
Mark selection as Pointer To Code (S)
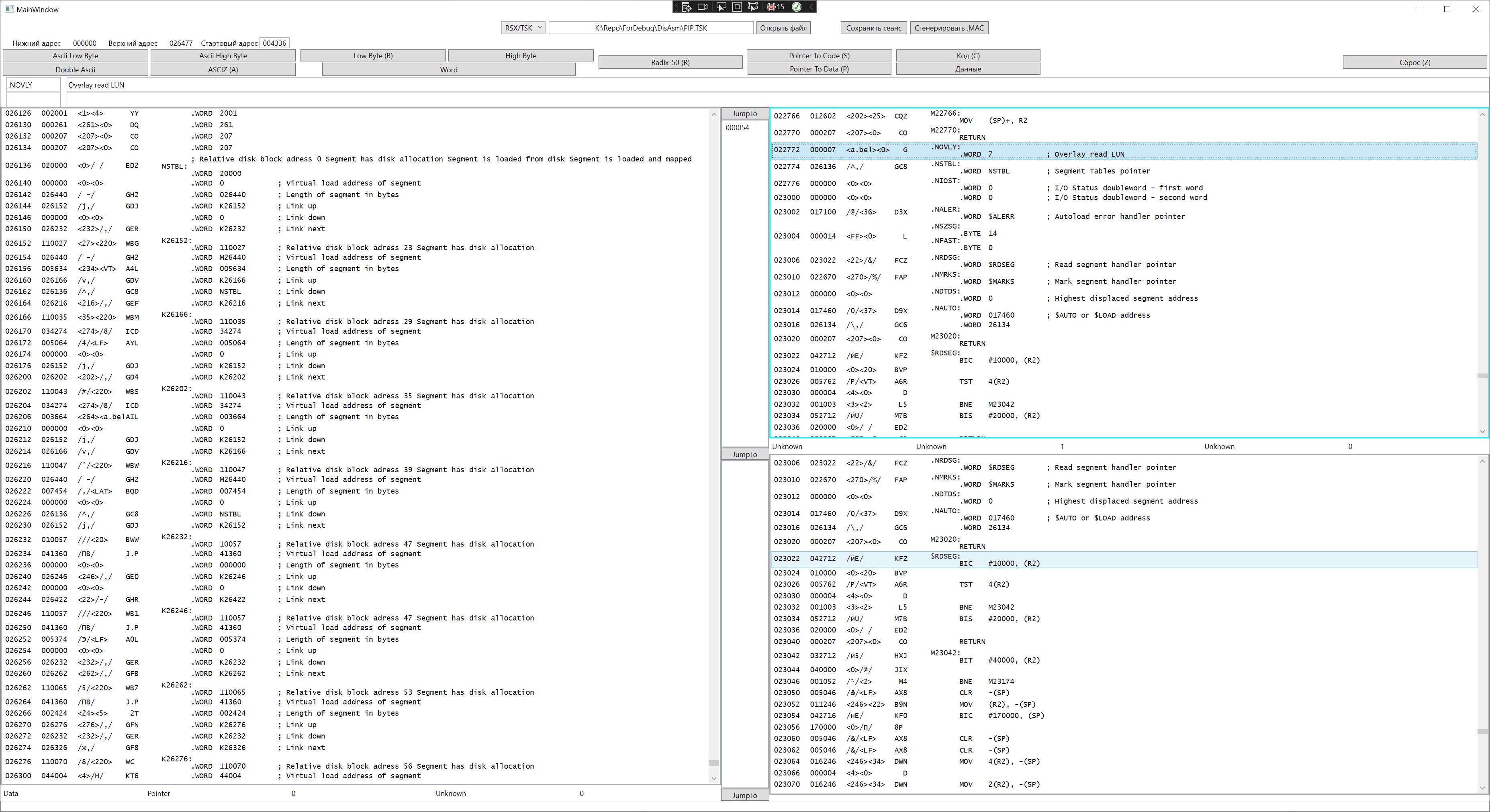coord(818,55)
